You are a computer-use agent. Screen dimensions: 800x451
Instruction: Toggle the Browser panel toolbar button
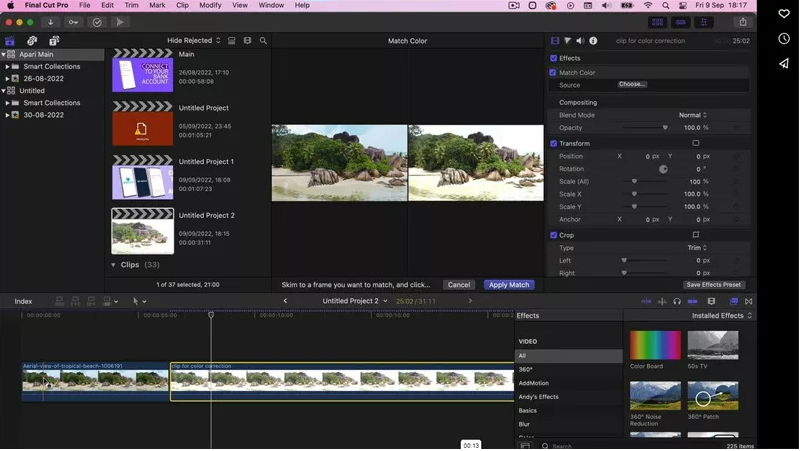coord(658,22)
